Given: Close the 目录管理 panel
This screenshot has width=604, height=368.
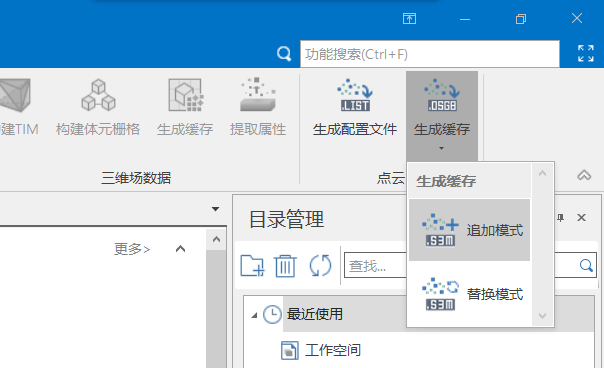Looking at the screenshot, I should pos(581,218).
